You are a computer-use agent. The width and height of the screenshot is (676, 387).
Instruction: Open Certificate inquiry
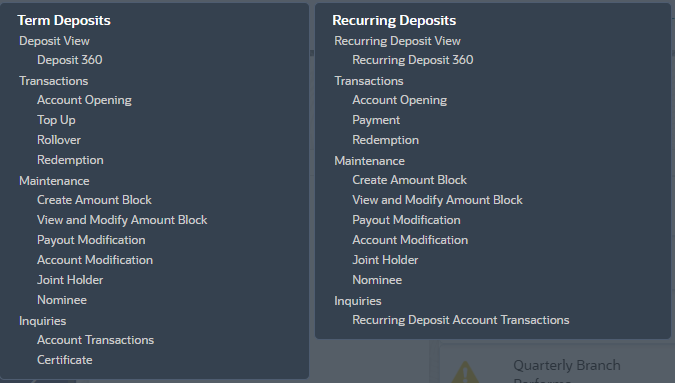tap(65, 360)
